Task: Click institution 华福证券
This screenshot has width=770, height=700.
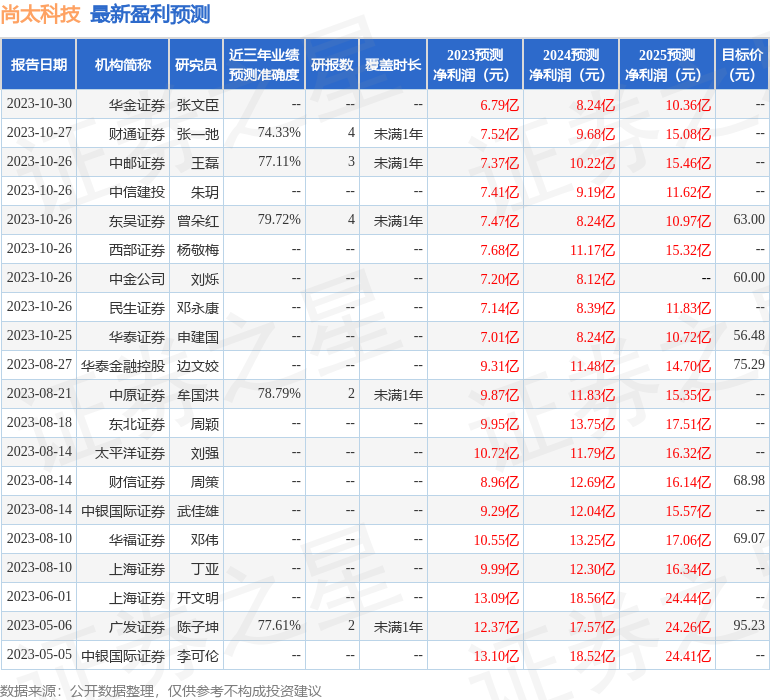Action: click(137, 539)
